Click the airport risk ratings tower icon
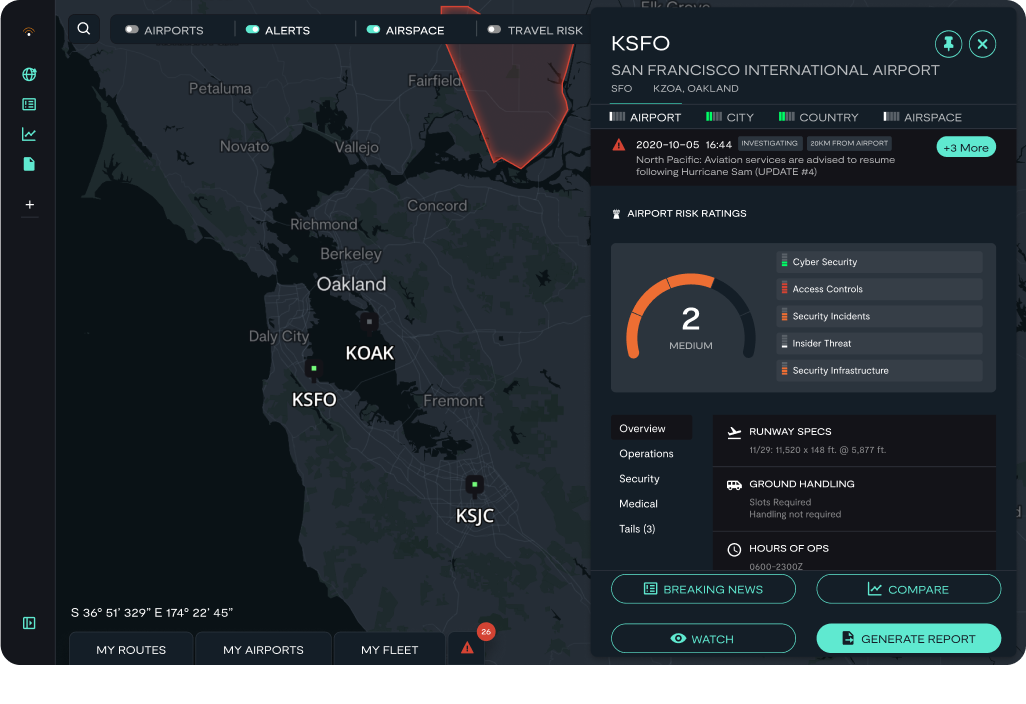This screenshot has height=704, width=1026. pos(616,214)
